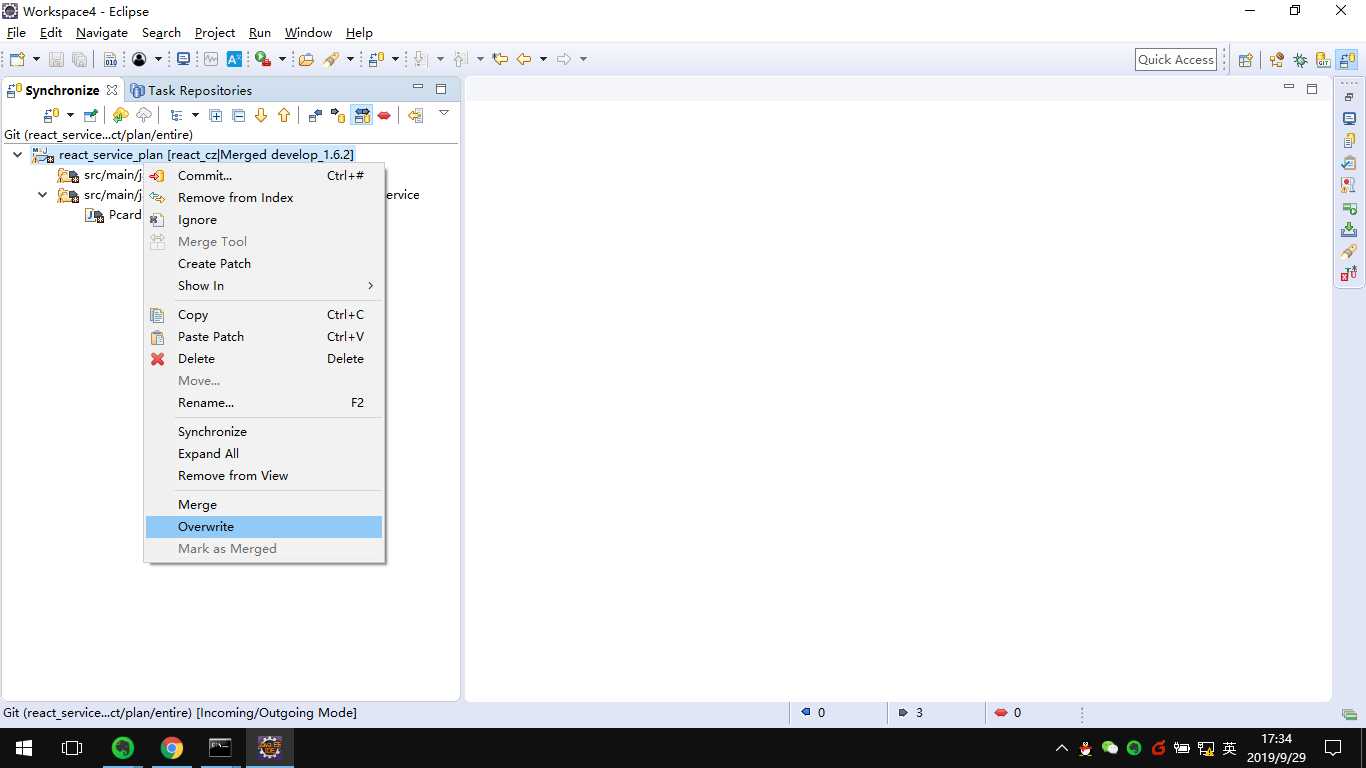Enable Incoming Mode toggle
1366x768 pixels.
[315, 115]
